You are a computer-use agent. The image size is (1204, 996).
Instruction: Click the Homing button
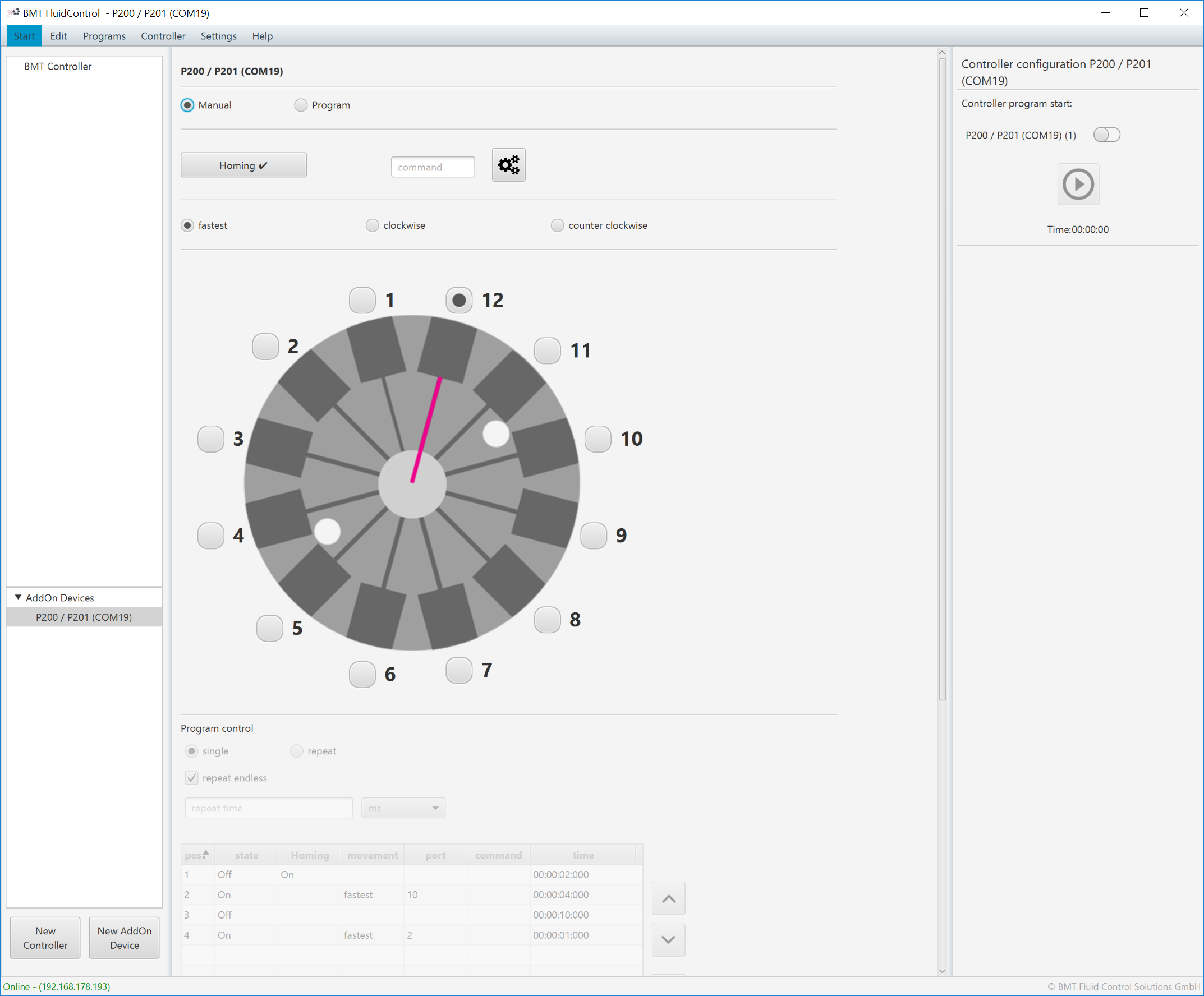(243, 165)
